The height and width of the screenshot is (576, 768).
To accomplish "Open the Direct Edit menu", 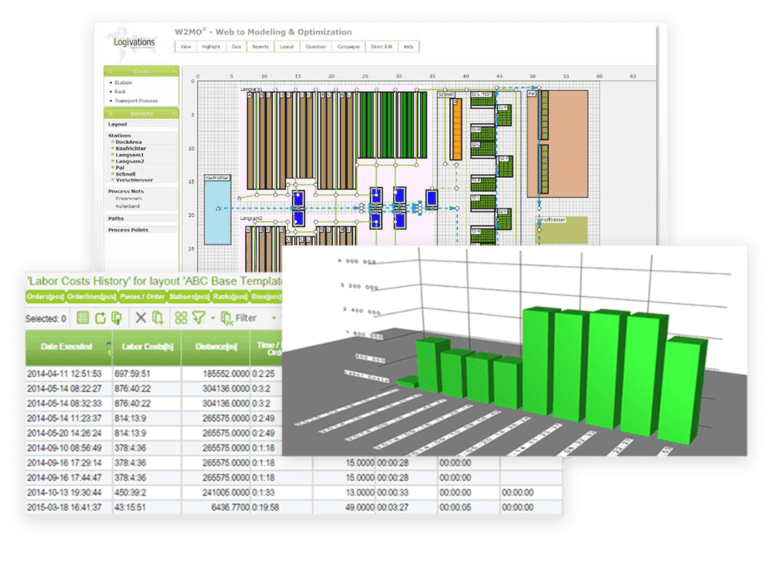I will click(x=381, y=46).
